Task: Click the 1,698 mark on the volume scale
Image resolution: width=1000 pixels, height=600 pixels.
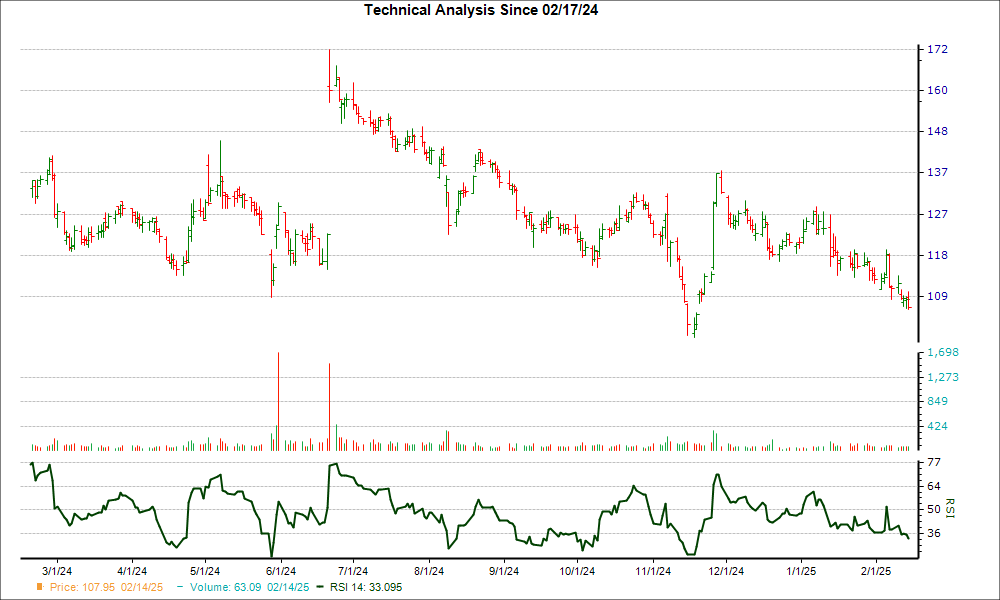Action: tap(941, 352)
